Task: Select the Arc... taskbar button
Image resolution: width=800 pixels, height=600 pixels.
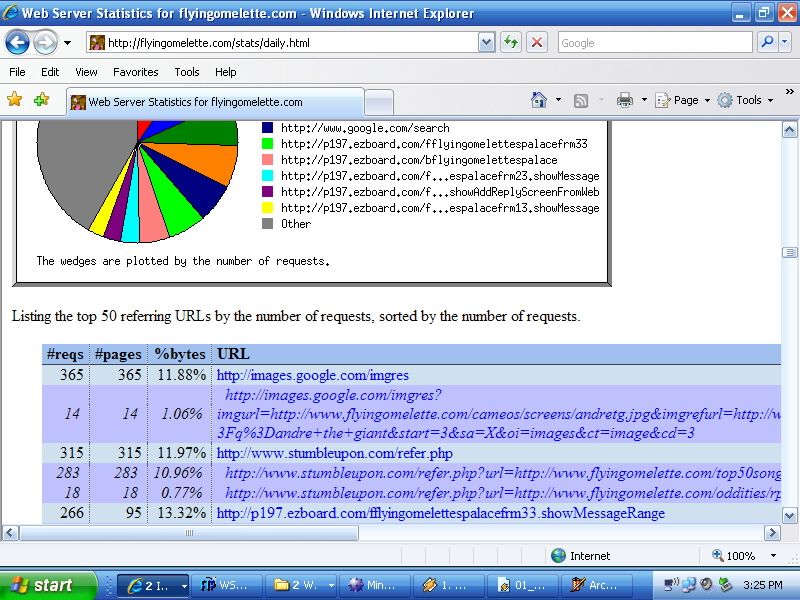Action: 596,585
